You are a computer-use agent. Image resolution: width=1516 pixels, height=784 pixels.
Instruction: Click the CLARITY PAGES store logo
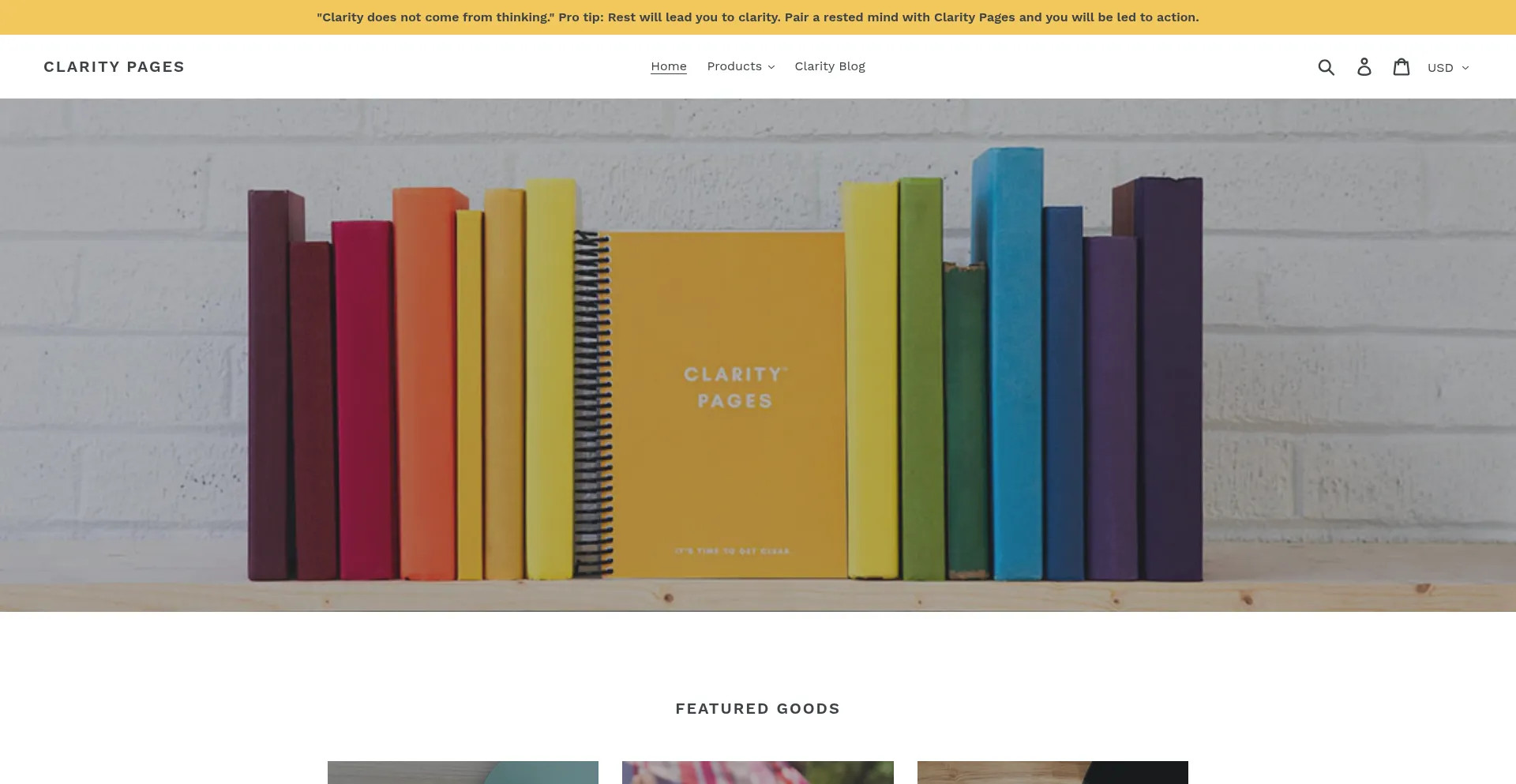[114, 67]
